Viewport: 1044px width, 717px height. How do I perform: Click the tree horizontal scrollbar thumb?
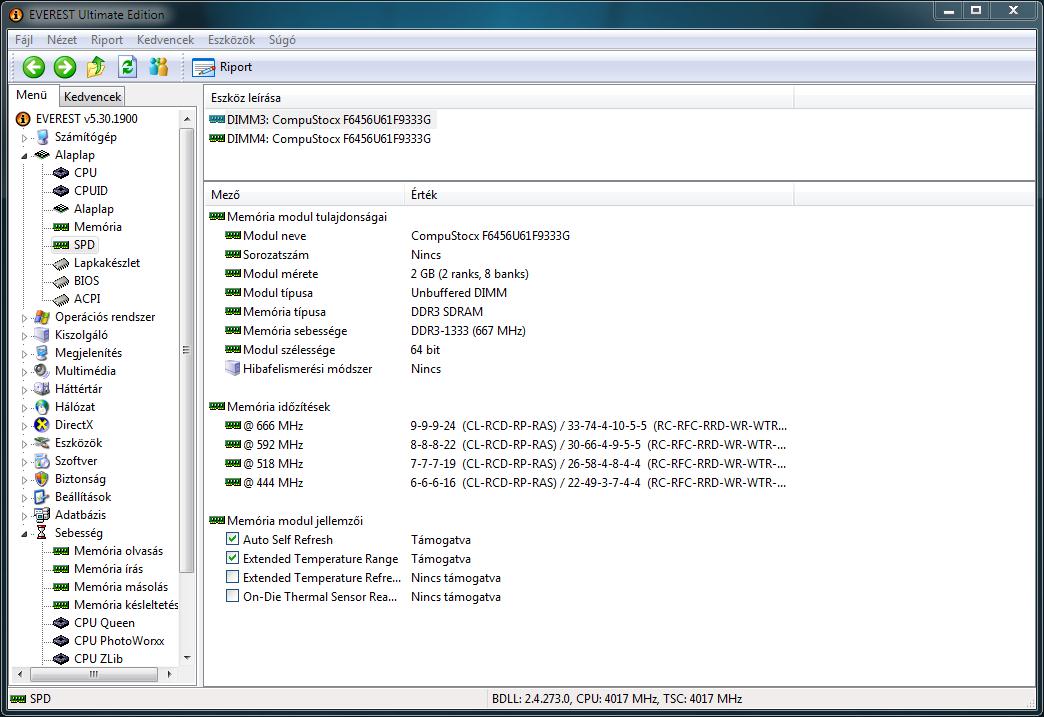click(x=94, y=674)
